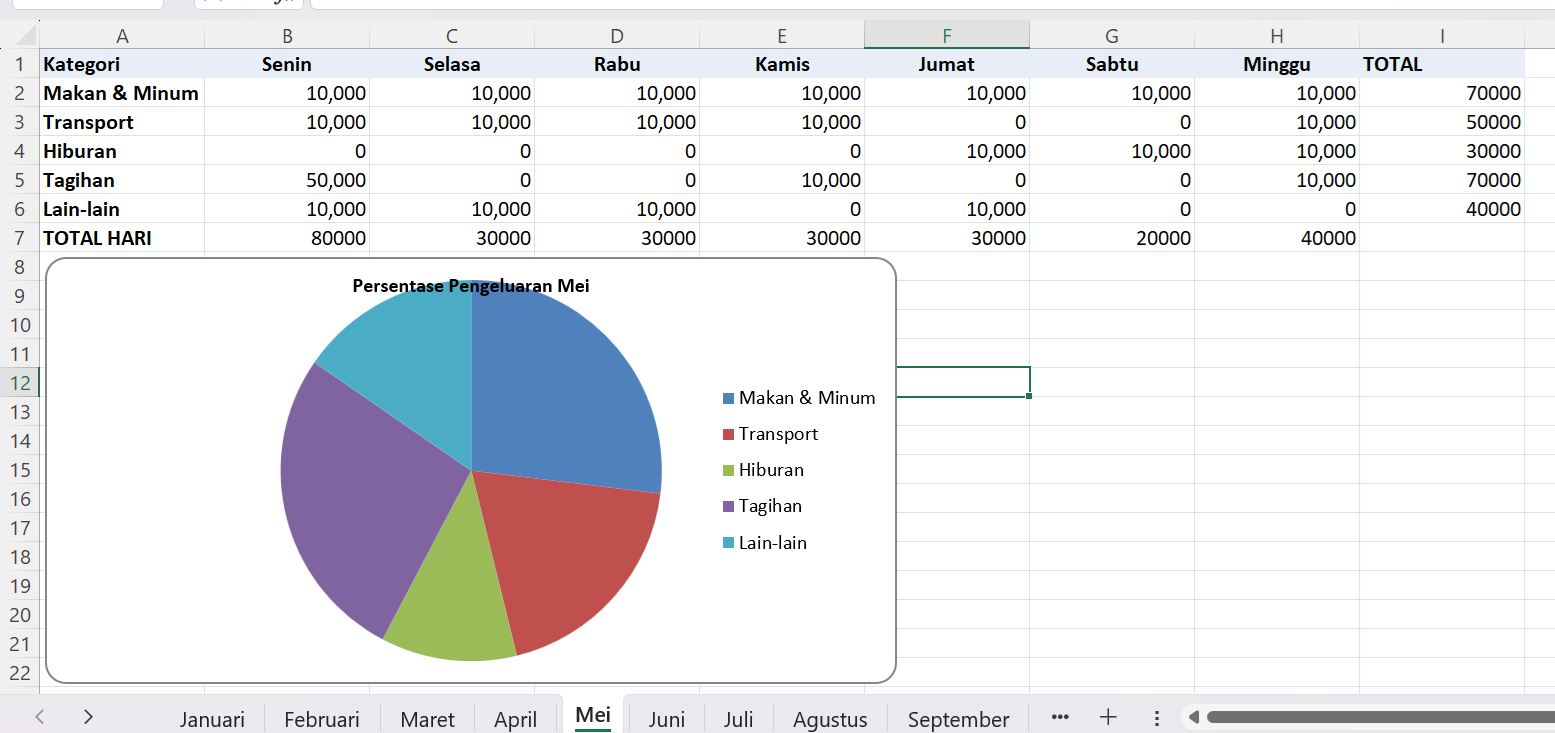
Task: Open the sheet options kebab menu icon
Action: click(x=1157, y=717)
